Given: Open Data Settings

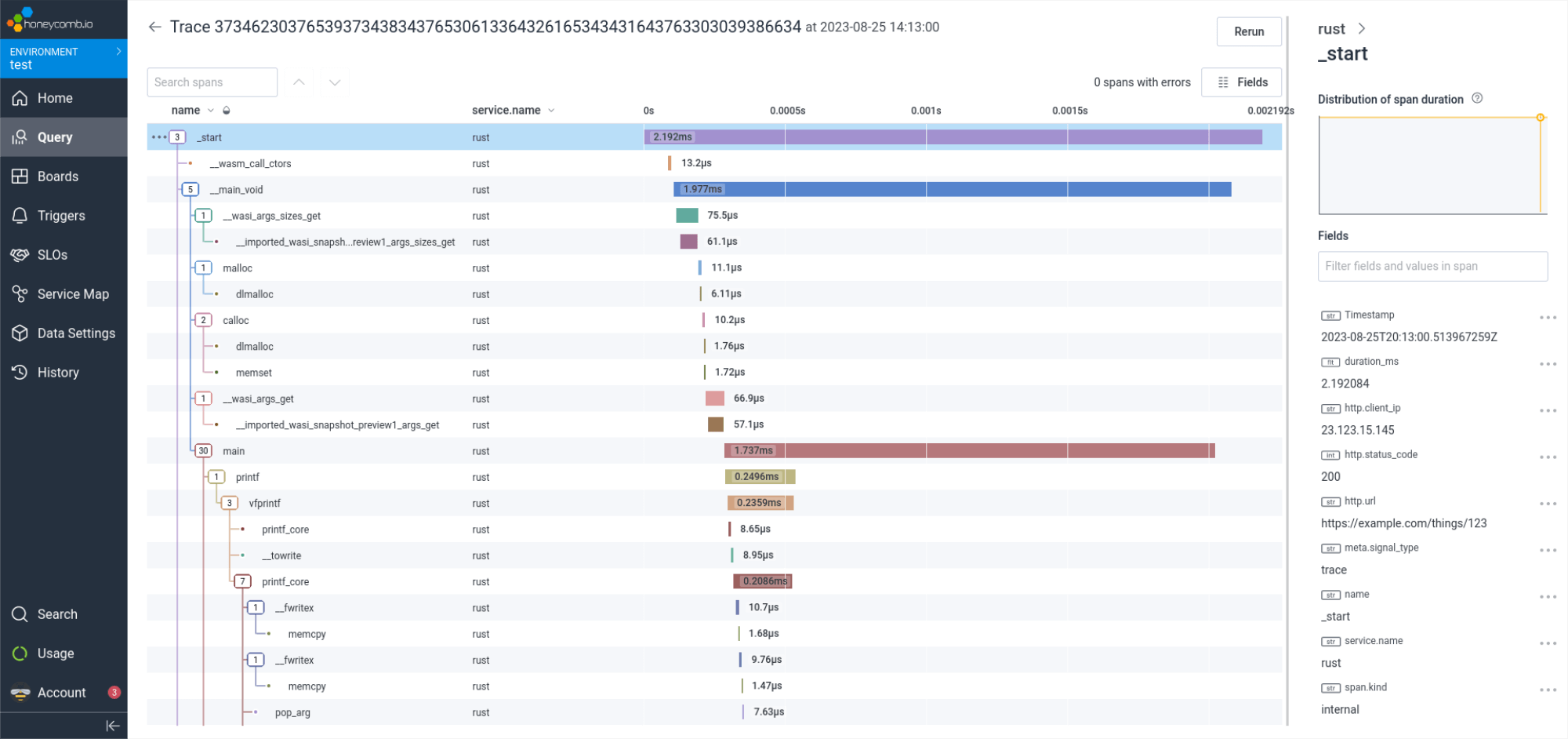Looking at the screenshot, I should click(76, 333).
